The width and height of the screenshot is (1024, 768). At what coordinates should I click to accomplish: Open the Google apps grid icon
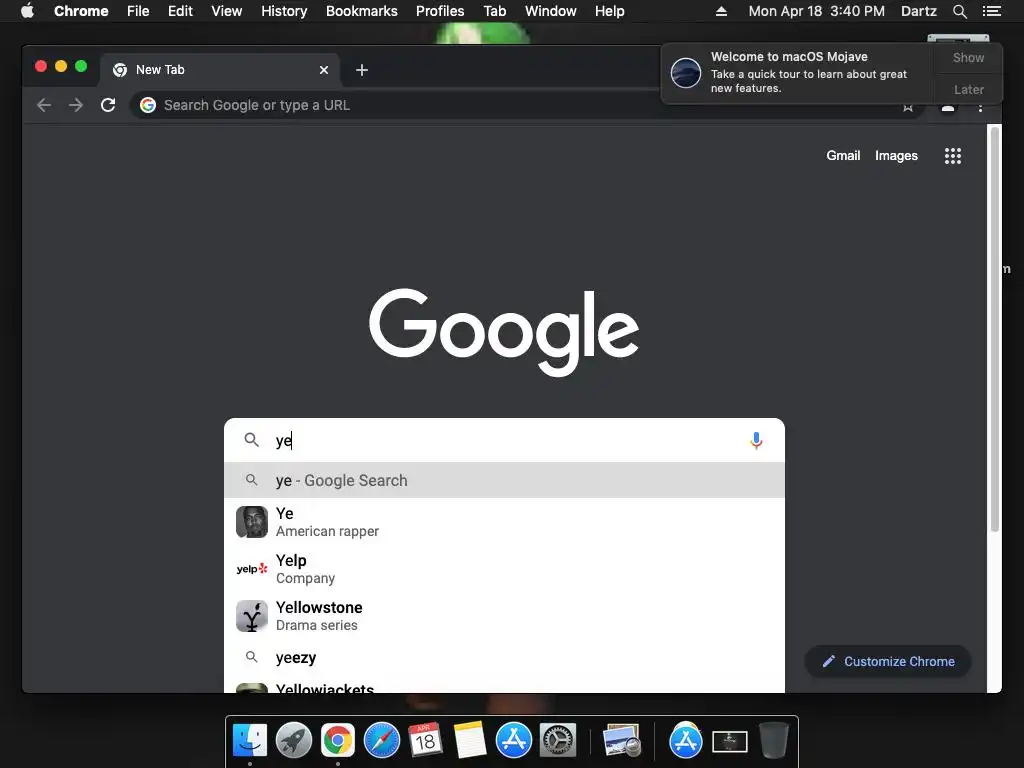953,155
